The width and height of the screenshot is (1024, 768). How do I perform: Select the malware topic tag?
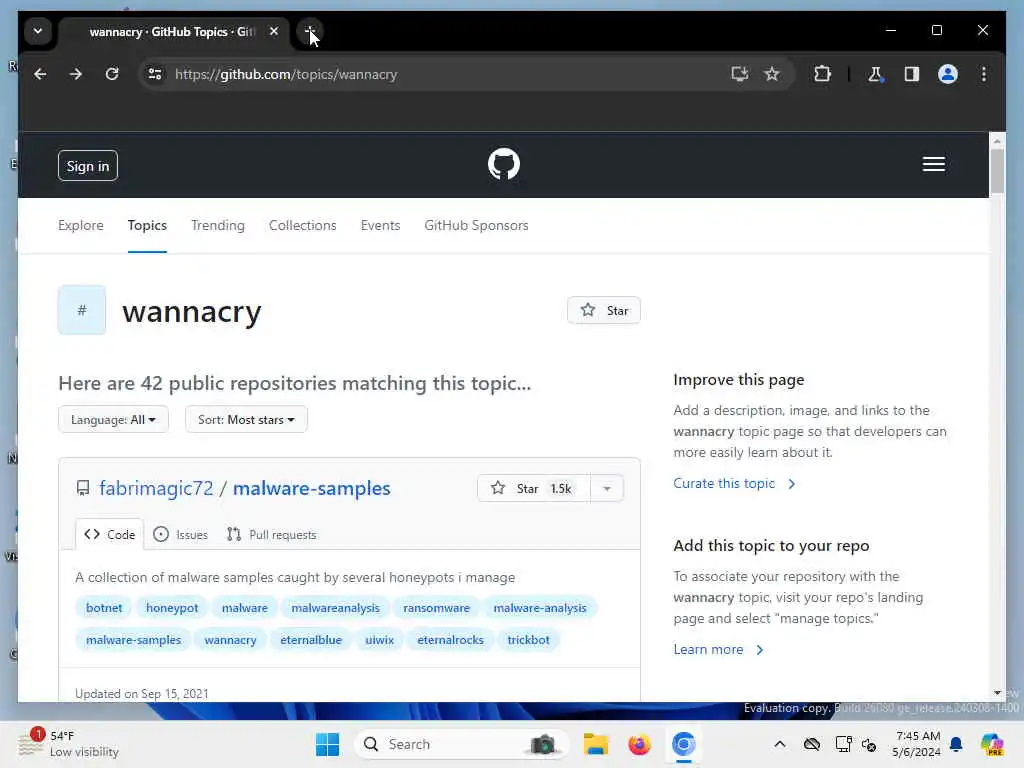click(245, 608)
